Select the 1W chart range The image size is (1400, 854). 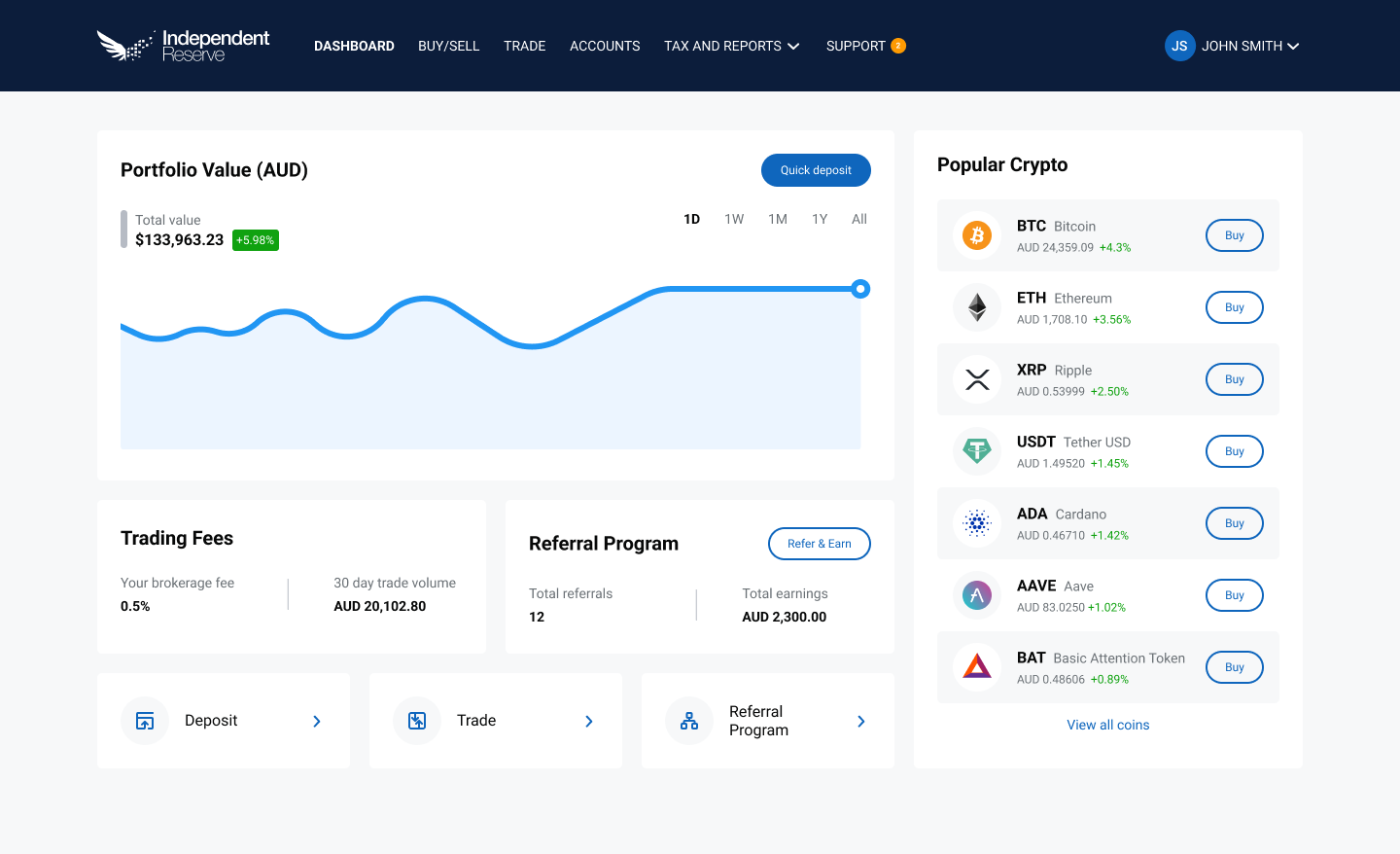(x=734, y=219)
